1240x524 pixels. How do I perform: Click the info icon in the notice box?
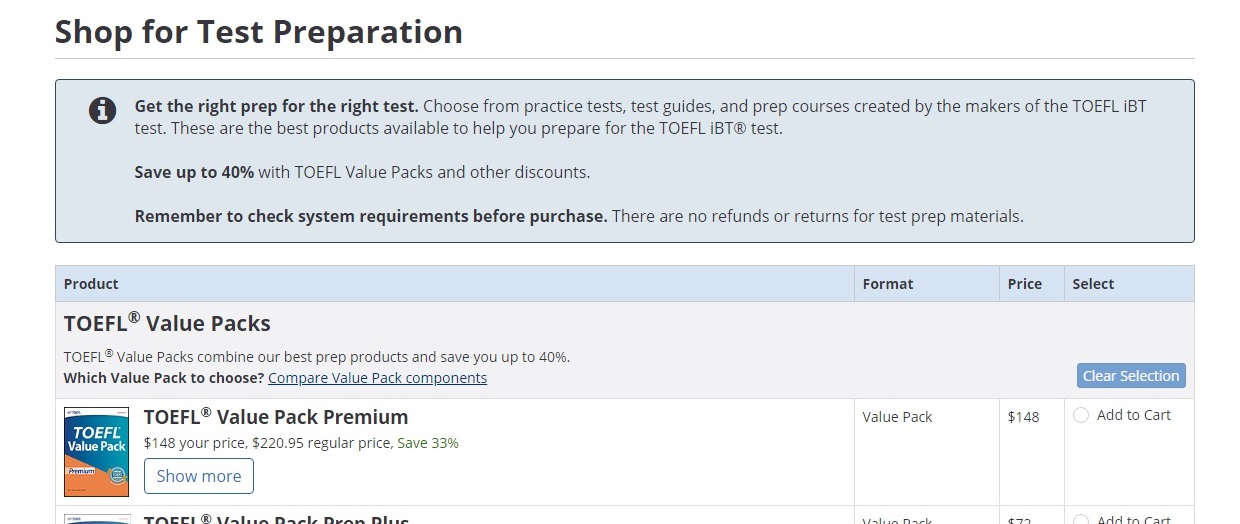(x=103, y=110)
